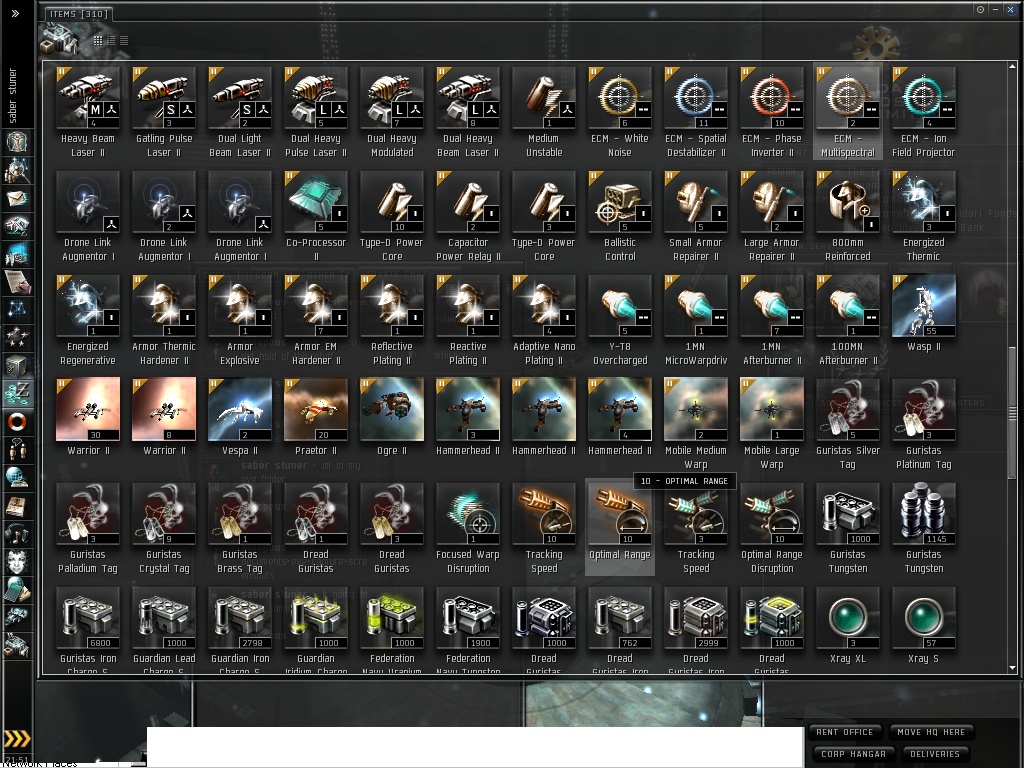Select the Armor Thermic Hardener II item
Viewport: 1024px width, 768px height.
pyautogui.click(x=163, y=320)
